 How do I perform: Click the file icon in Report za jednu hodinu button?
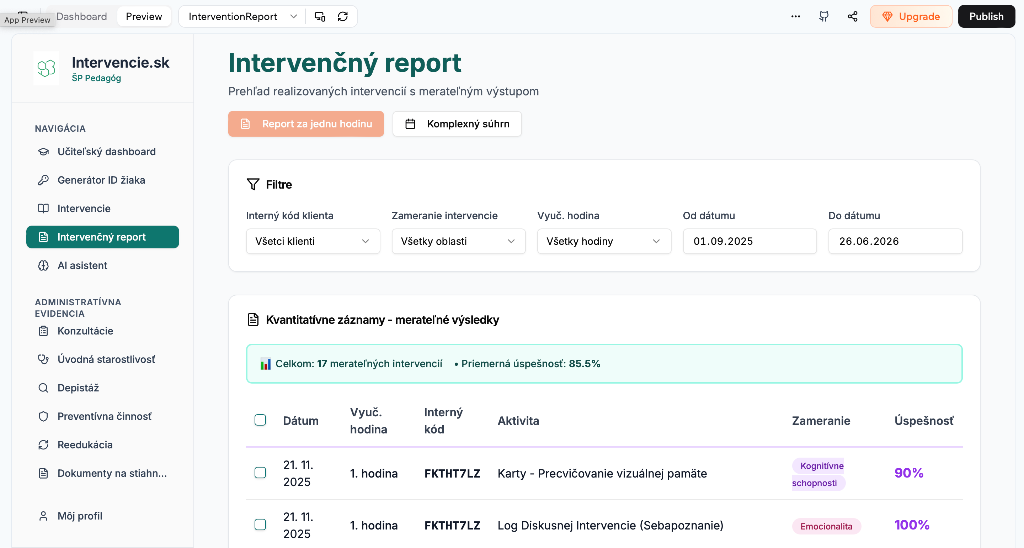click(246, 124)
